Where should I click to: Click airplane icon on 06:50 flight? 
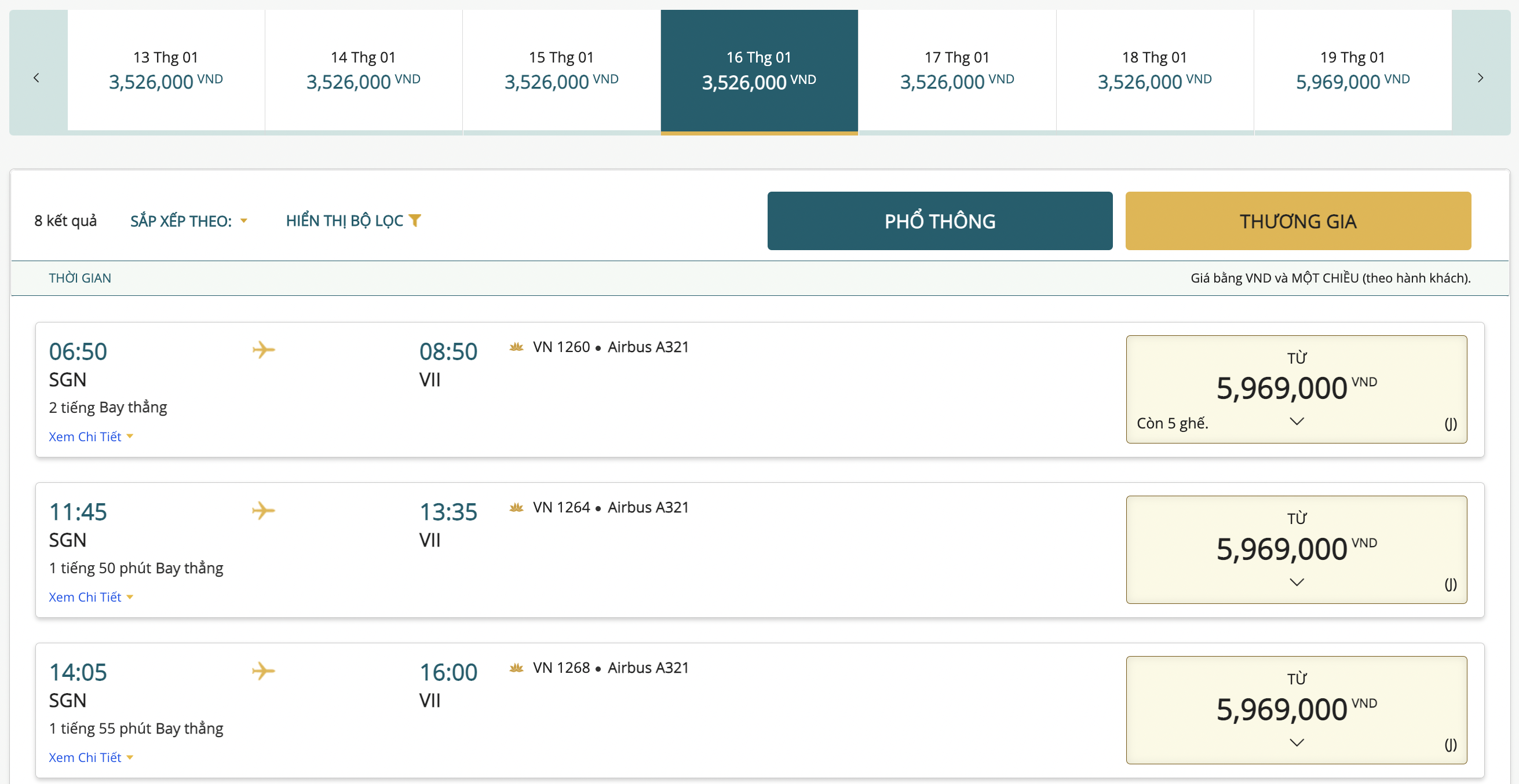[264, 350]
